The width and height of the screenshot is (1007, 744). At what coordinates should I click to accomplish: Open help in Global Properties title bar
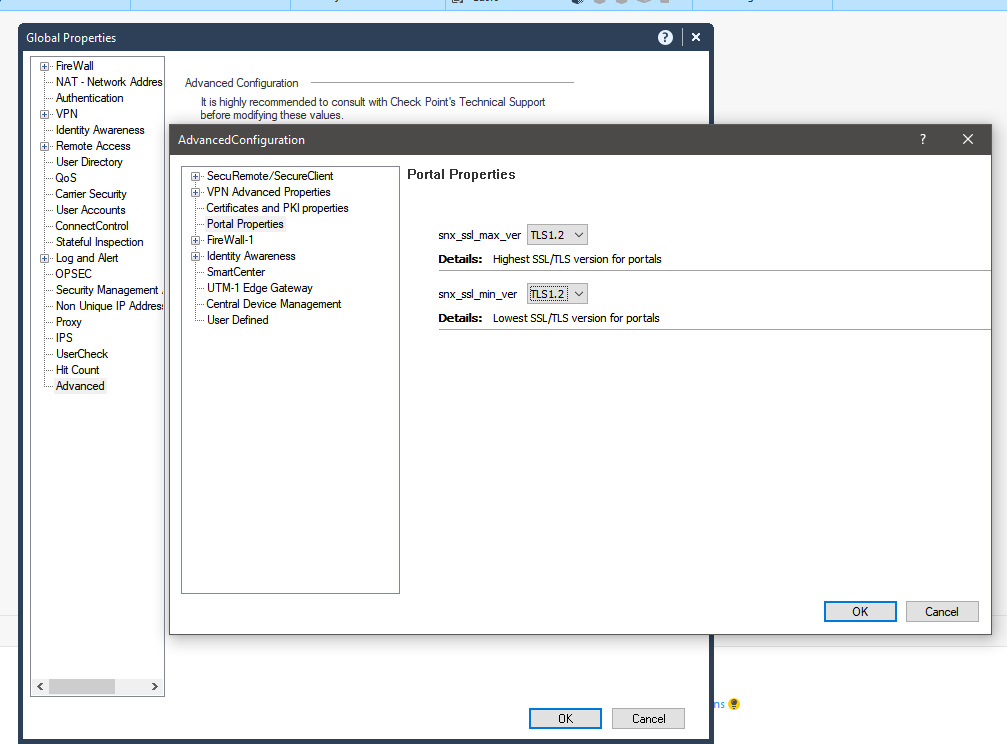pyautogui.click(x=665, y=37)
